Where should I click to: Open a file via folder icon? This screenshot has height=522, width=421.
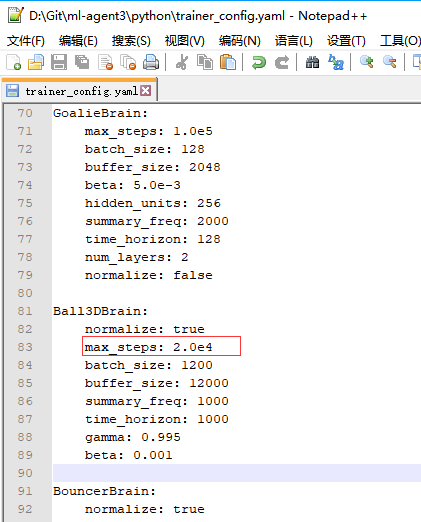[36, 62]
